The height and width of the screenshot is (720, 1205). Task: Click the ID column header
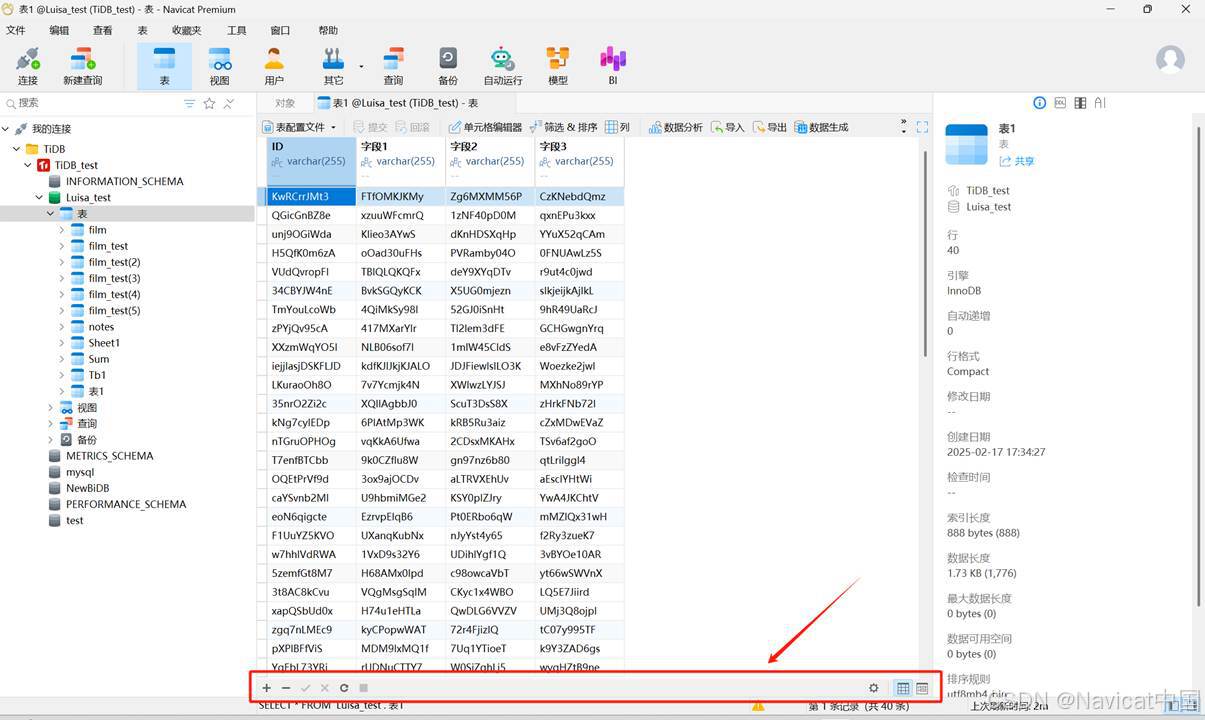(x=311, y=160)
